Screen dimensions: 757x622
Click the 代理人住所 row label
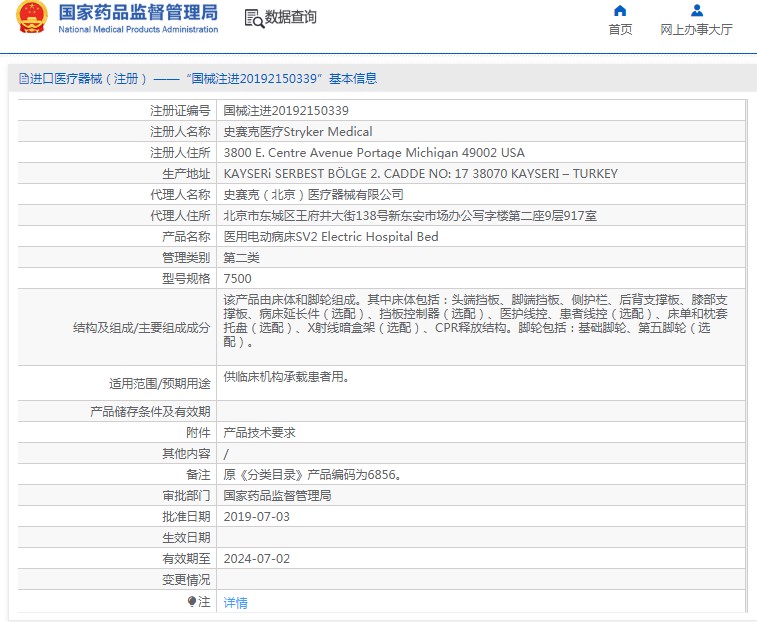coord(180,216)
